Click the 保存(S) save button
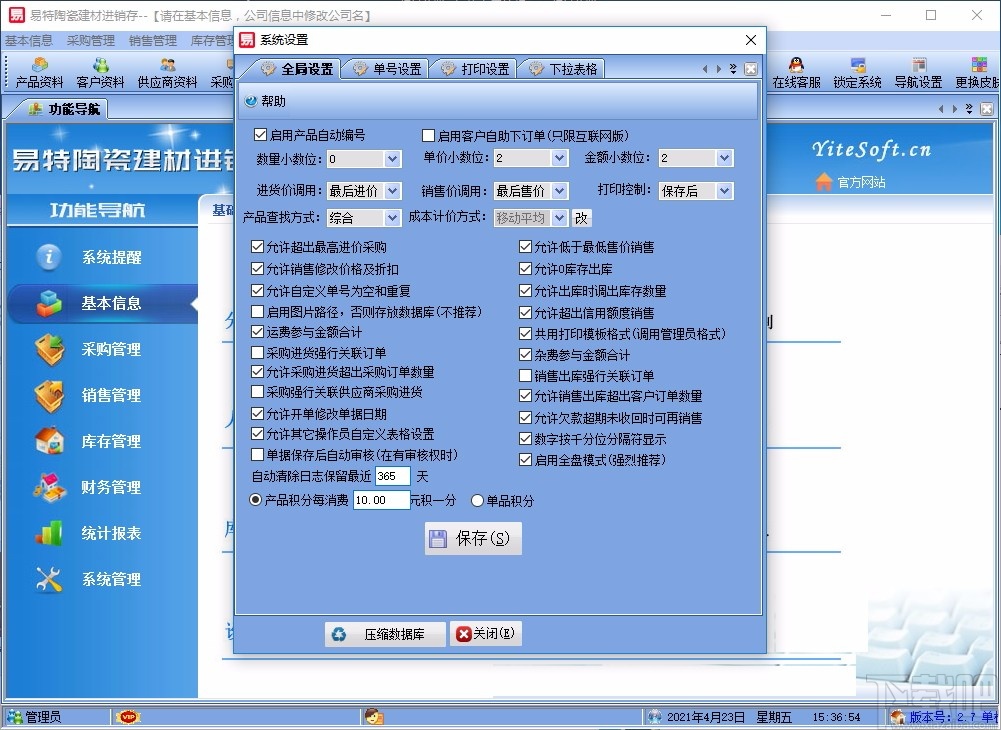 (x=472, y=538)
